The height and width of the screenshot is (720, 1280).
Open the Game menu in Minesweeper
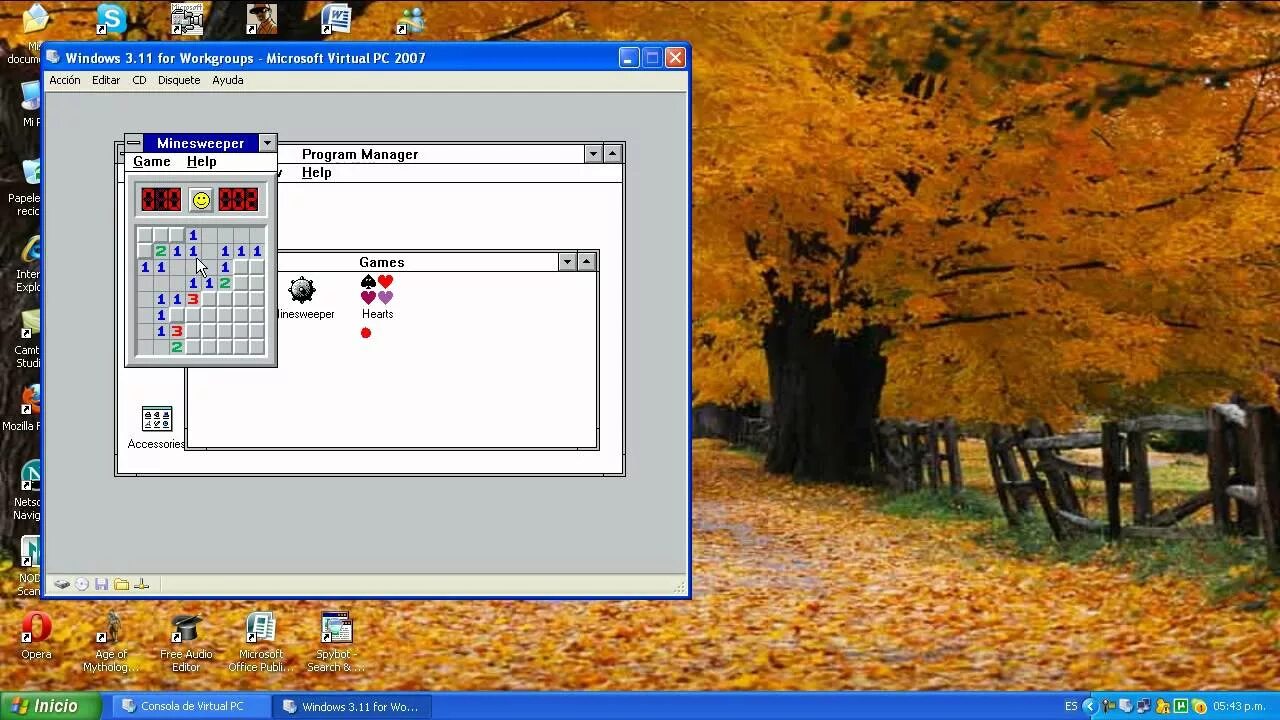click(x=152, y=162)
